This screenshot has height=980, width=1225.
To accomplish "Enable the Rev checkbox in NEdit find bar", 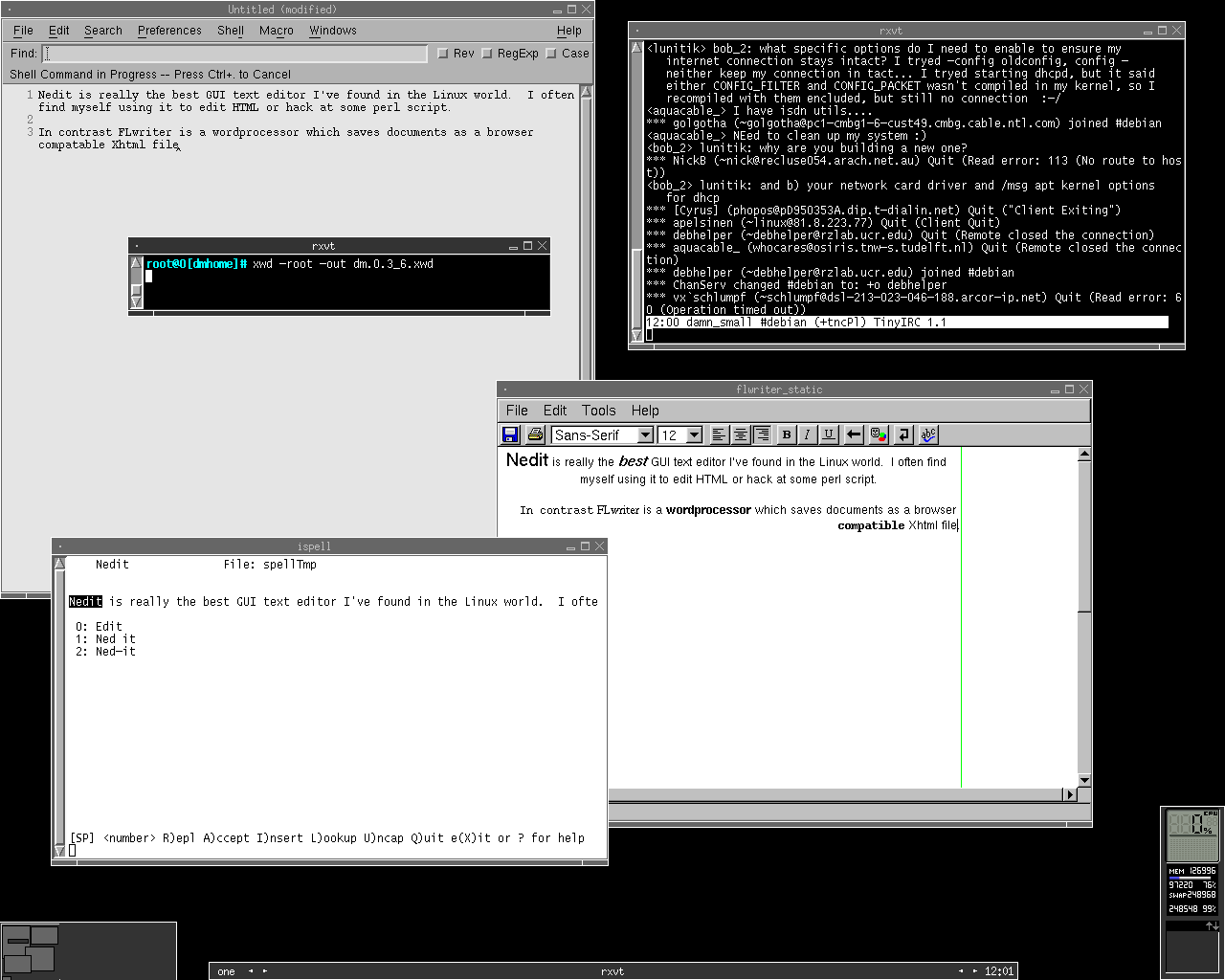I will click(x=443, y=54).
